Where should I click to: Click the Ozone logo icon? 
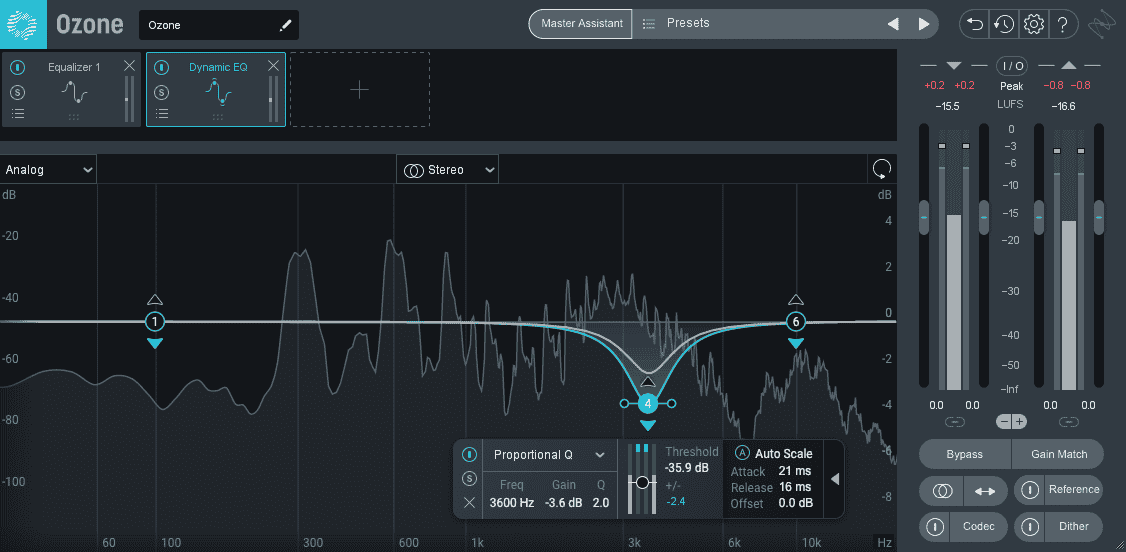pos(23,24)
